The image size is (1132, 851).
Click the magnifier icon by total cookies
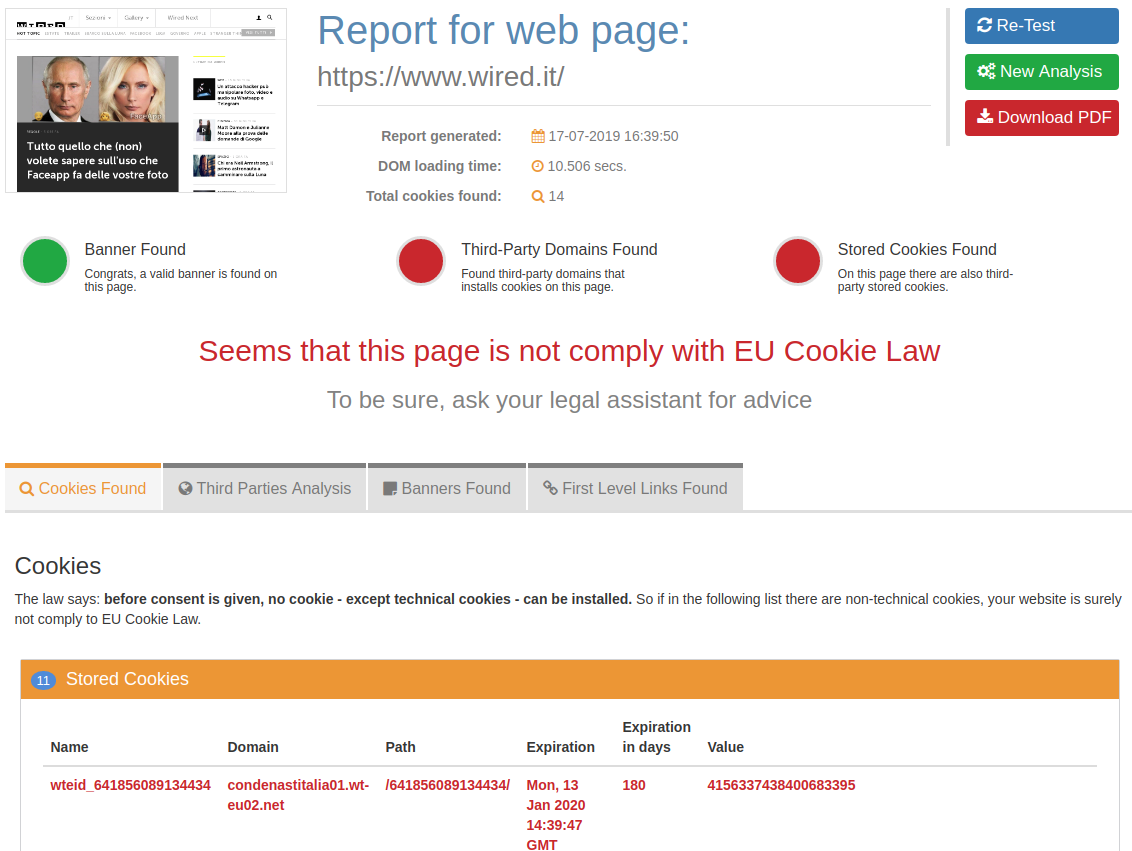click(537, 196)
